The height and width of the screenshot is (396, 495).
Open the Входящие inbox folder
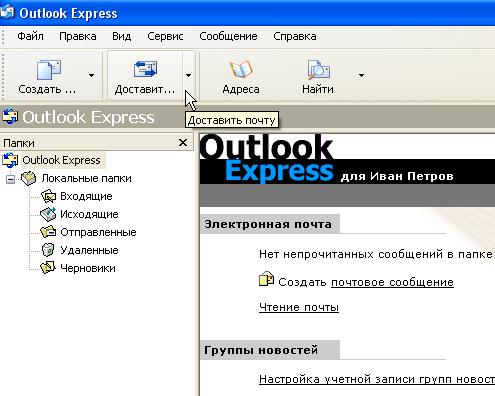(x=86, y=196)
